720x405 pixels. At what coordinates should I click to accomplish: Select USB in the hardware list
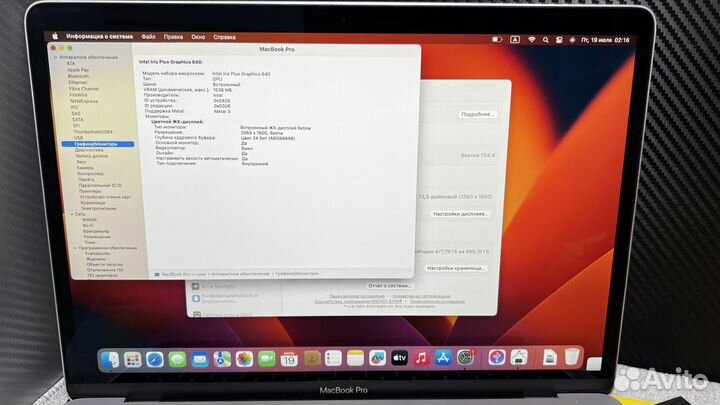coord(79,138)
